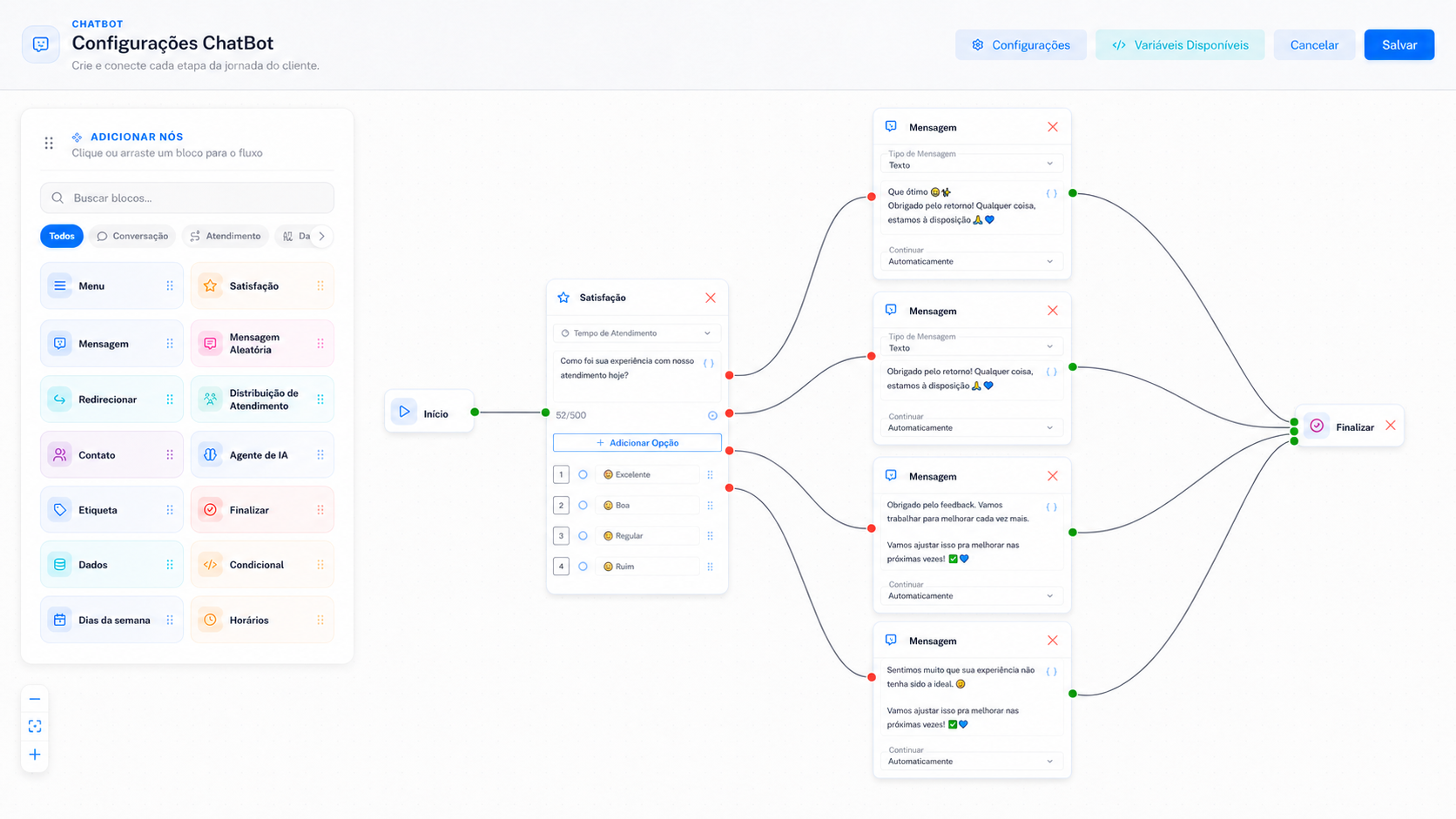1456x819 pixels.
Task: Switch to the Conversação filter tab
Action: [132, 236]
